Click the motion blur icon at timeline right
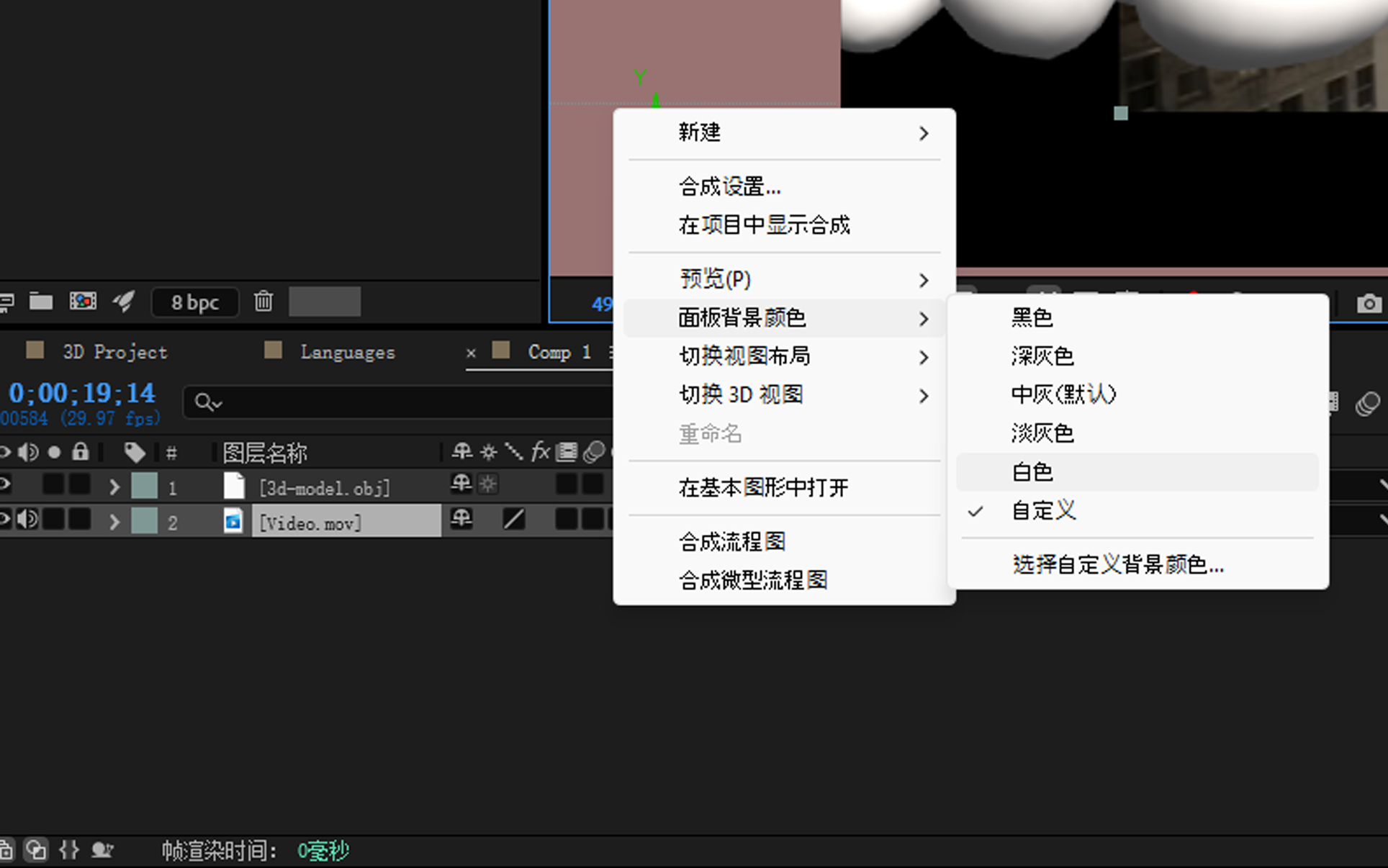Image resolution: width=1388 pixels, height=868 pixels. pyautogui.click(x=1367, y=404)
